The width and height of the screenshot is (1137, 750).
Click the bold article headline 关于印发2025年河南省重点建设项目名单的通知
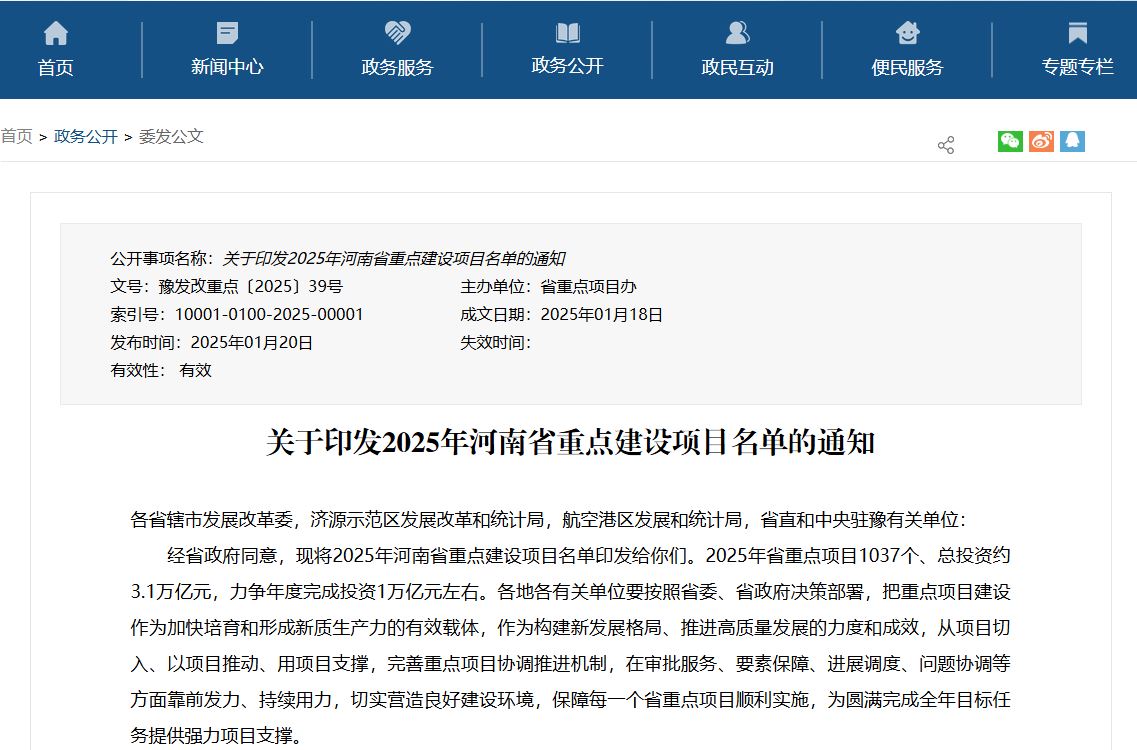570,442
